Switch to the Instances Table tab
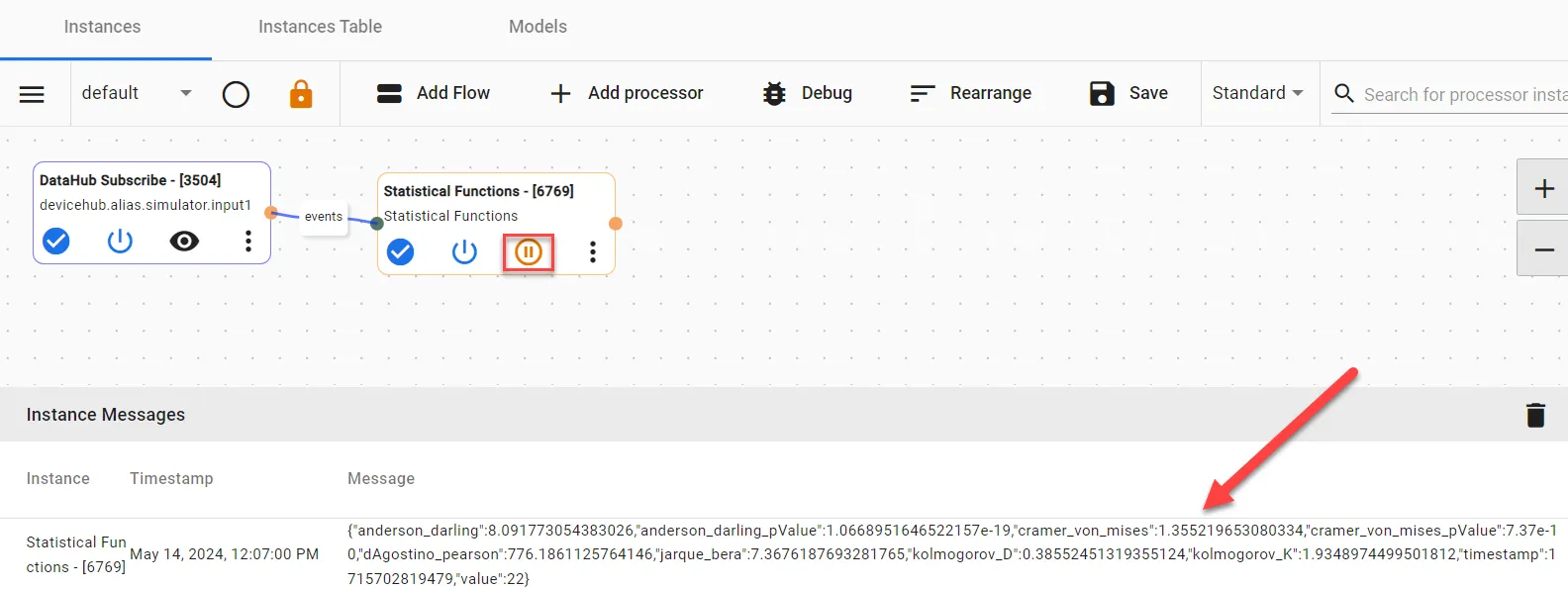The image size is (1568, 589). point(320,27)
